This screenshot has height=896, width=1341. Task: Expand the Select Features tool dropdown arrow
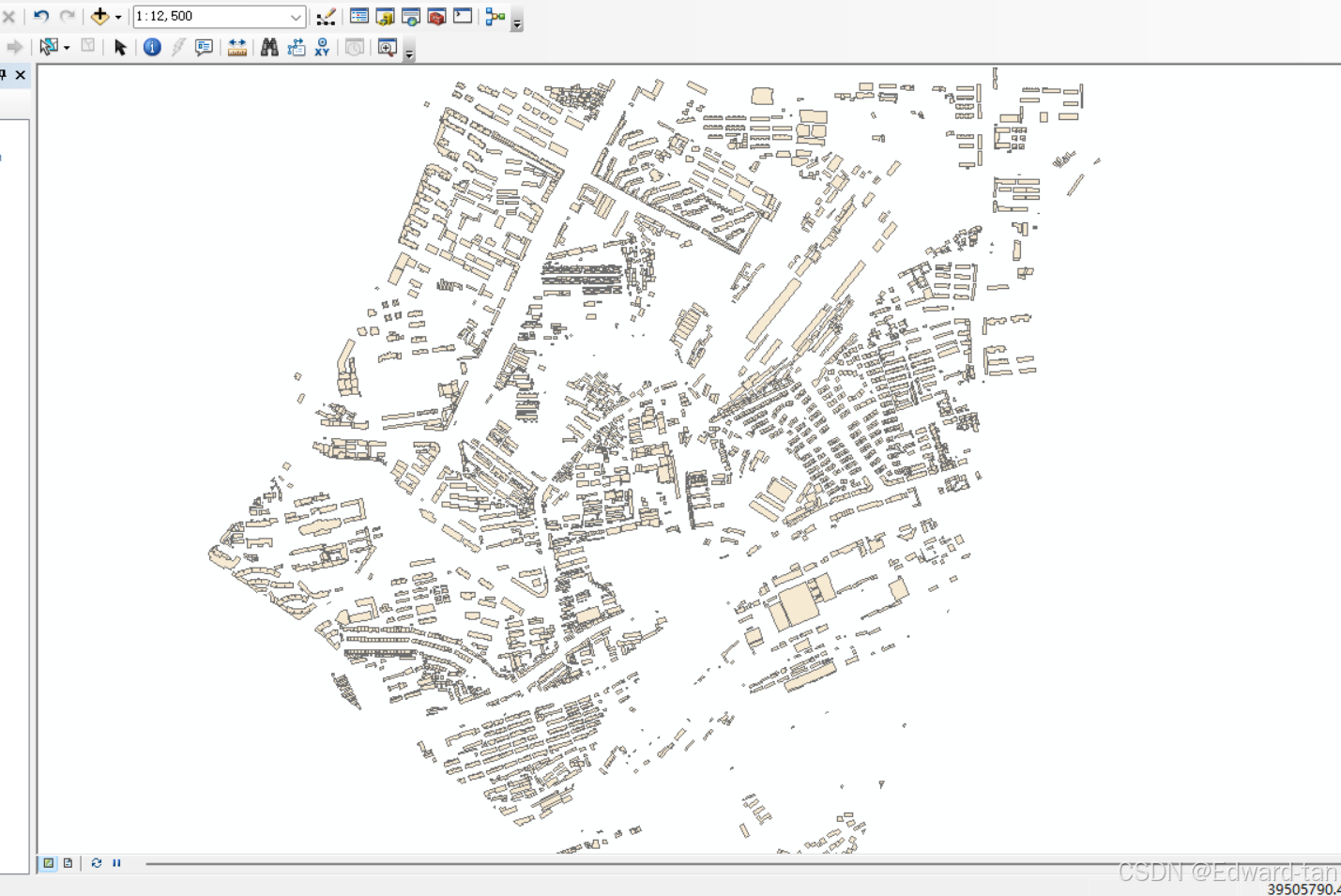click(67, 47)
